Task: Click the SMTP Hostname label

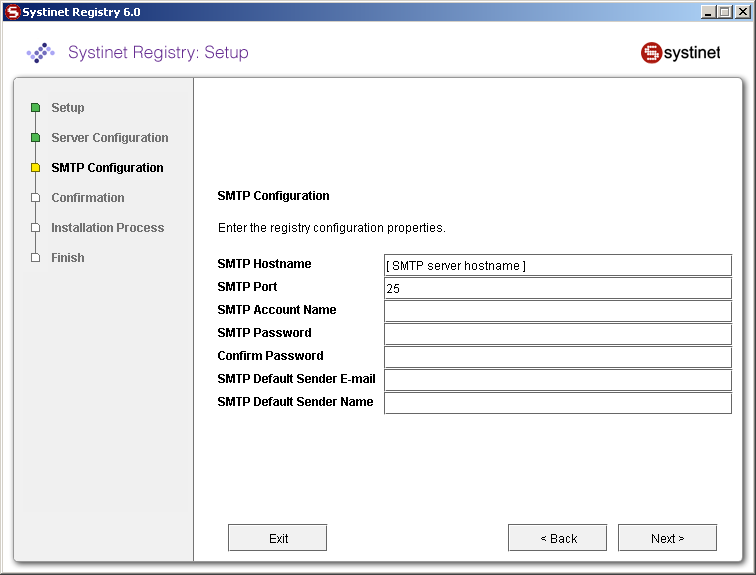Action: click(x=264, y=264)
